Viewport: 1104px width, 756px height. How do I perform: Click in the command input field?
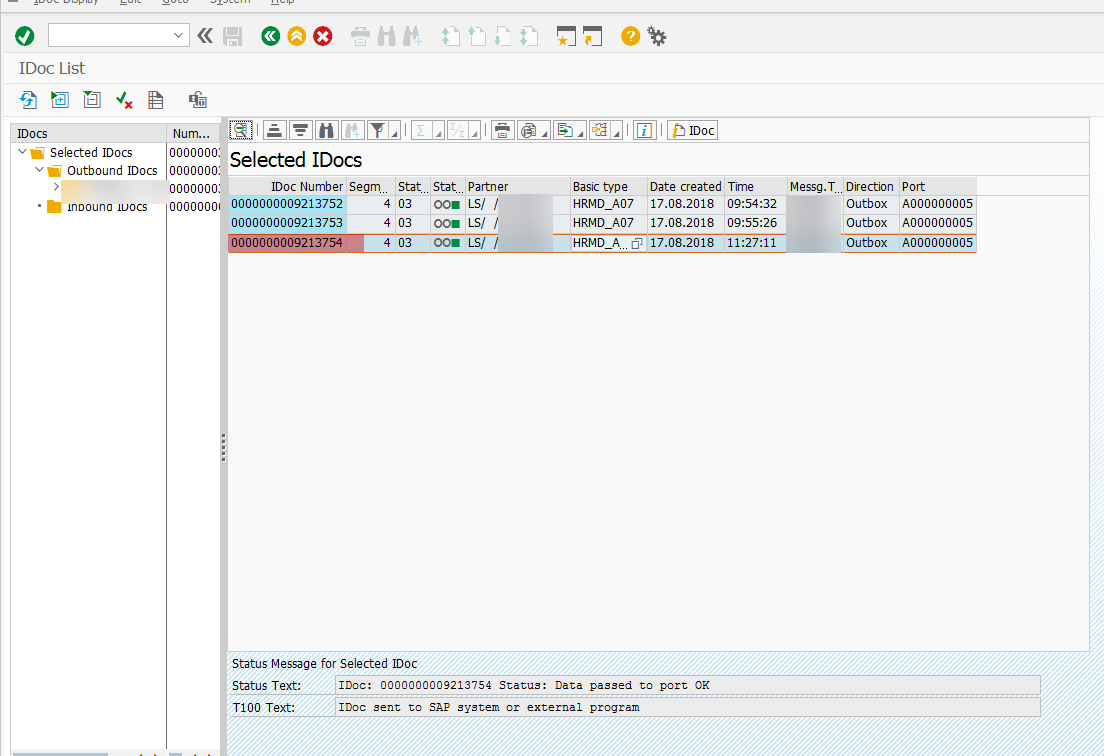tap(109, 35)
